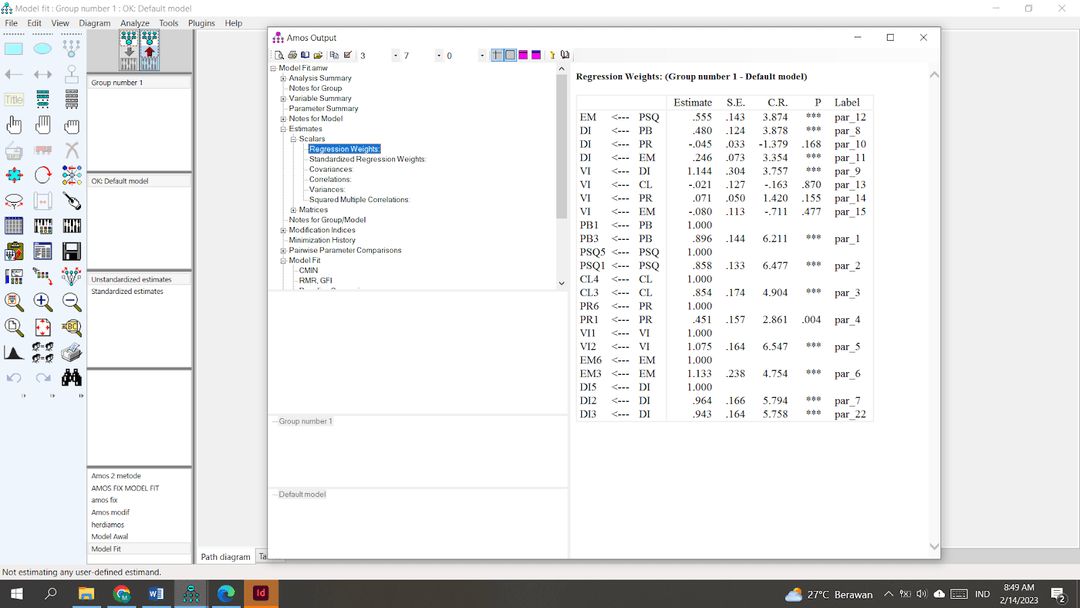
Task: Open Covariances in output tree
Action: coord(331,169)
